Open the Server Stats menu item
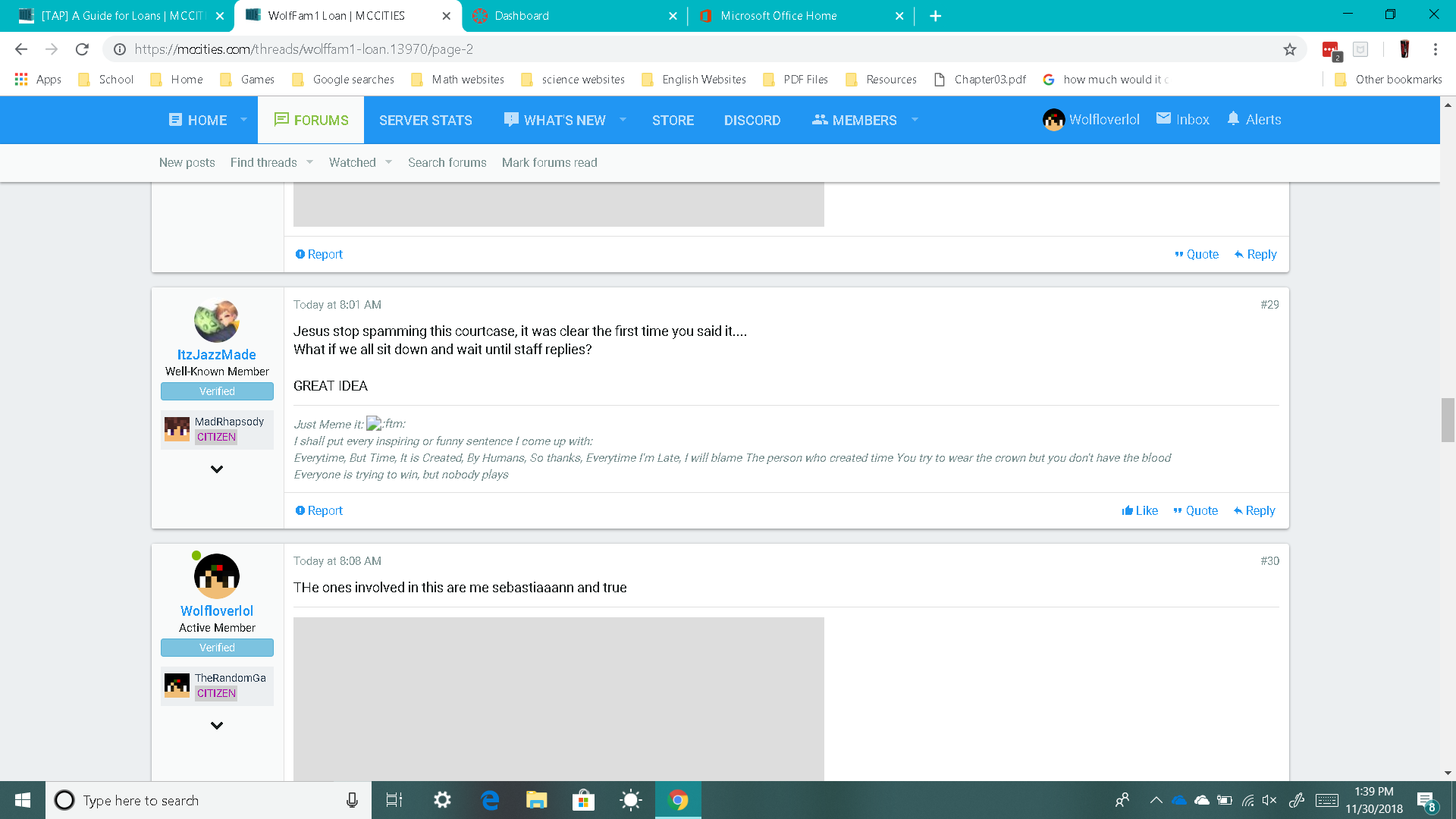 pos(425,120)
